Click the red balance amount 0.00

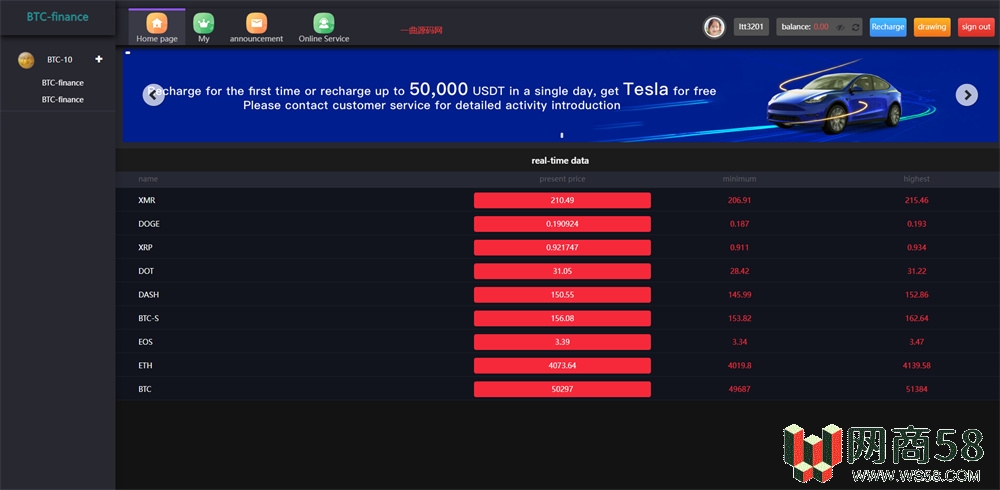pyautogui.click(x=821, y=27)
